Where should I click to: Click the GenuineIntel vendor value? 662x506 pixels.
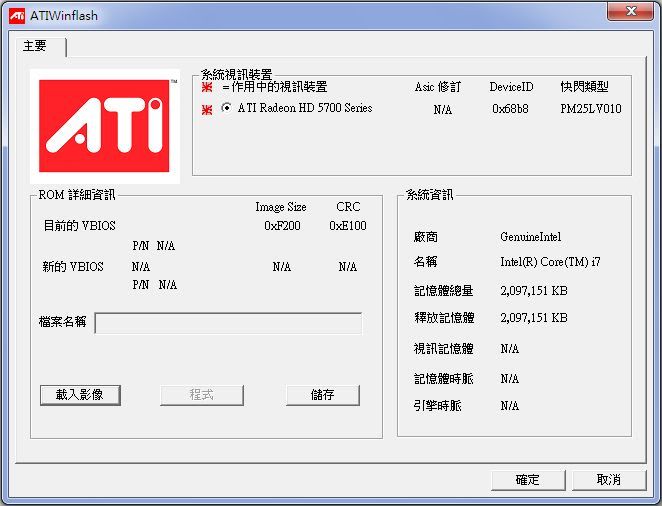coord(531,237)
